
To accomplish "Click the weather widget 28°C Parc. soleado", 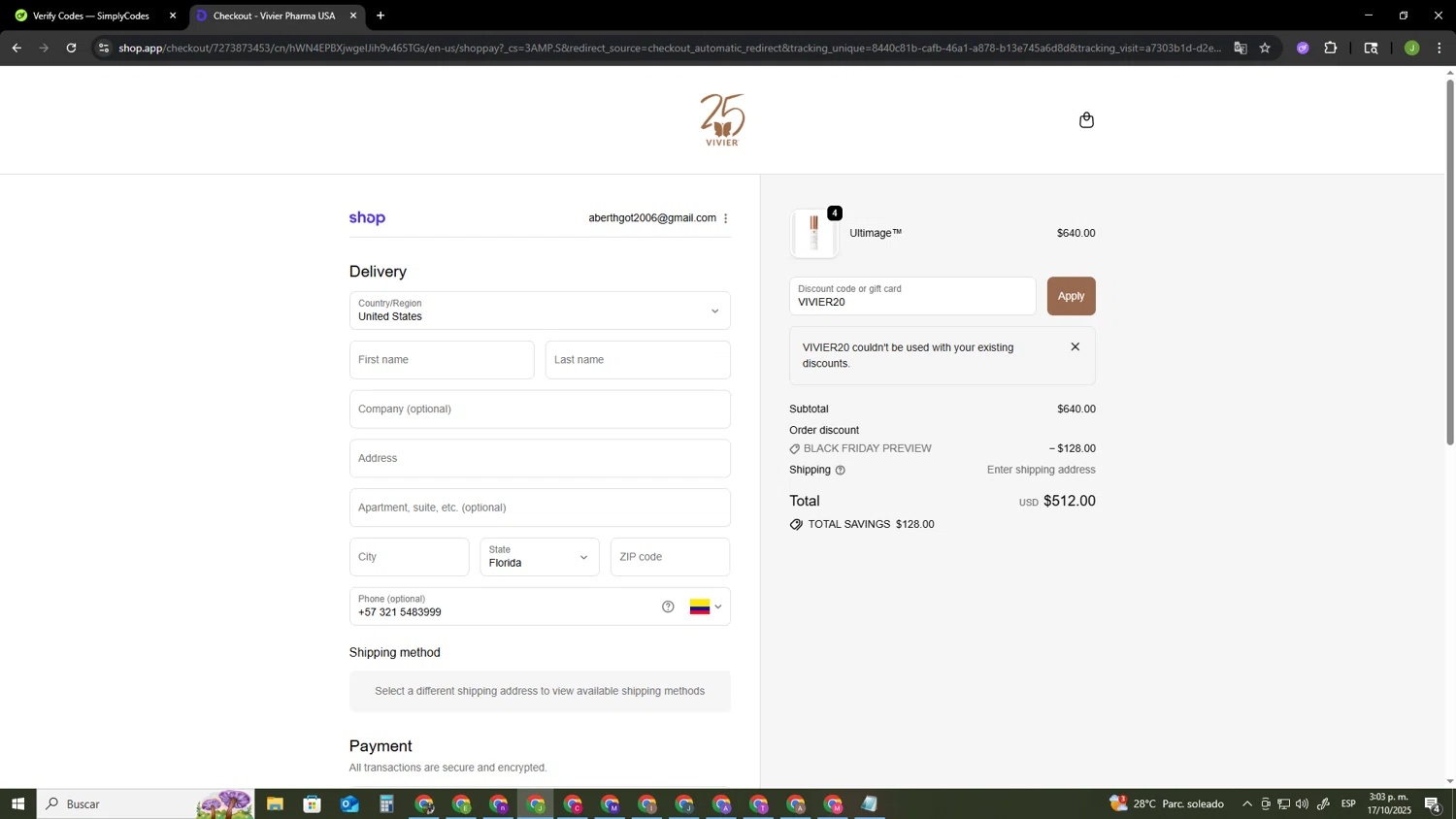I will pyautogui.click(x=1168, y=803).
